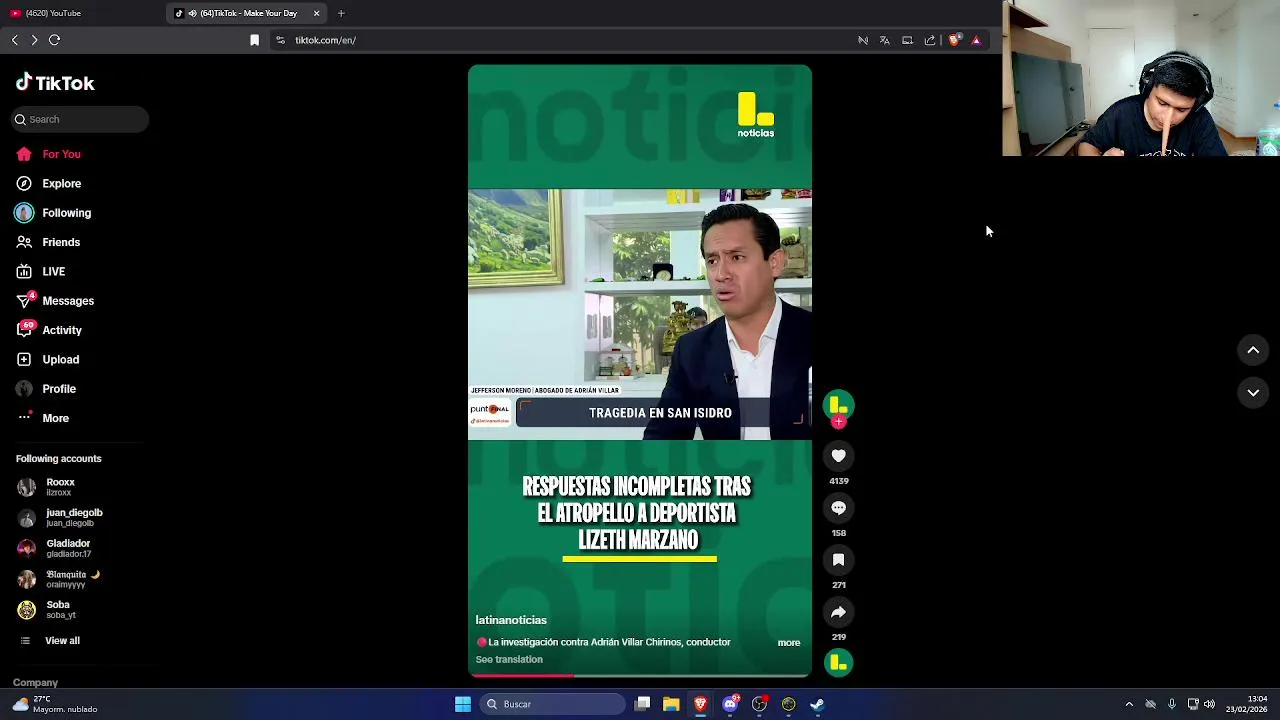This screenshot has height=720, width=1280.
Task: Go to previous video with up chevron
Action: (1253, 350)
